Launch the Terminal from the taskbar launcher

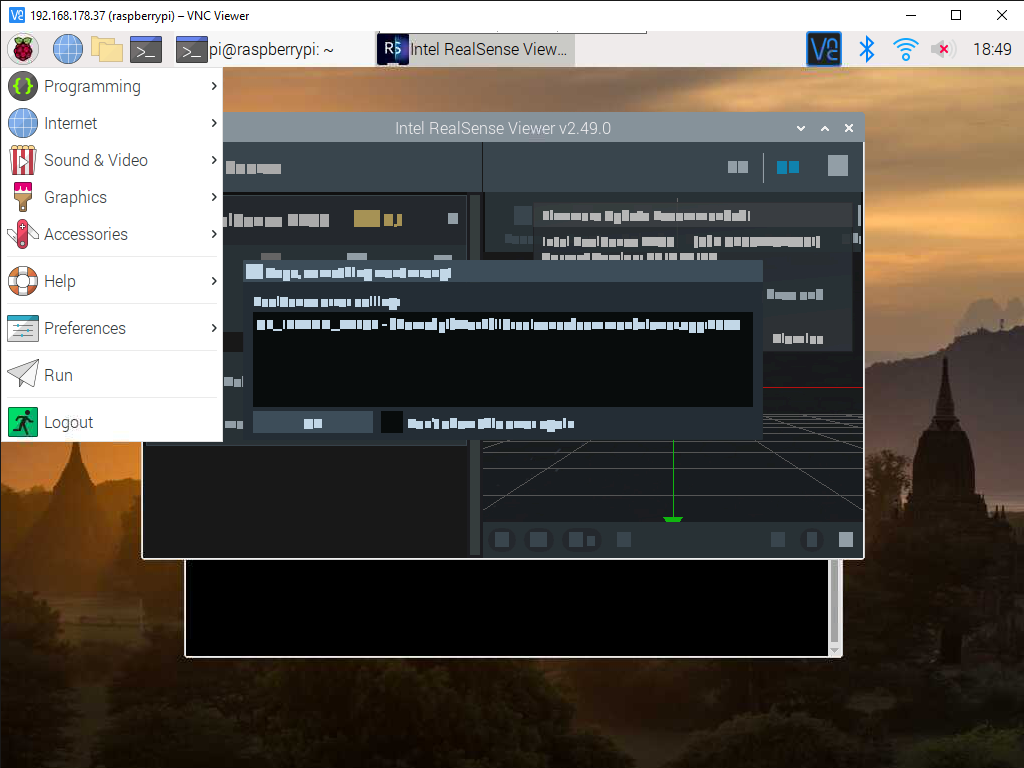[146, 50]
